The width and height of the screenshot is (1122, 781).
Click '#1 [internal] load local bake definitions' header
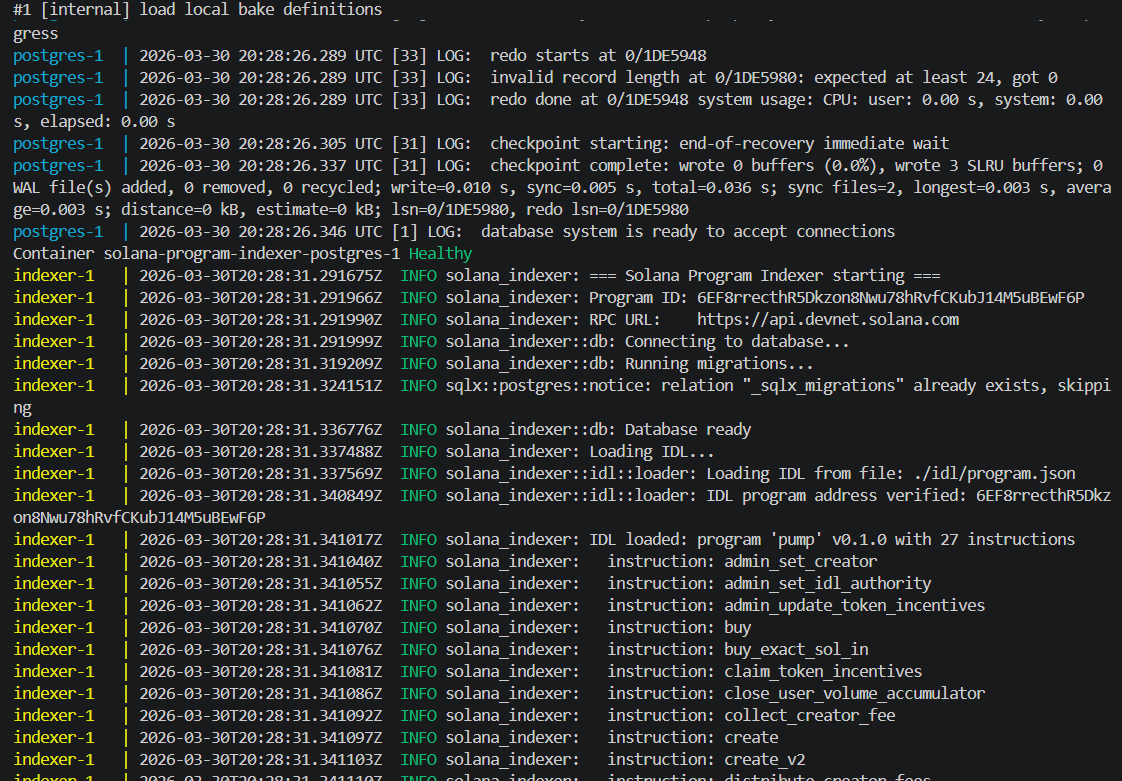click(x=197, y=9)
